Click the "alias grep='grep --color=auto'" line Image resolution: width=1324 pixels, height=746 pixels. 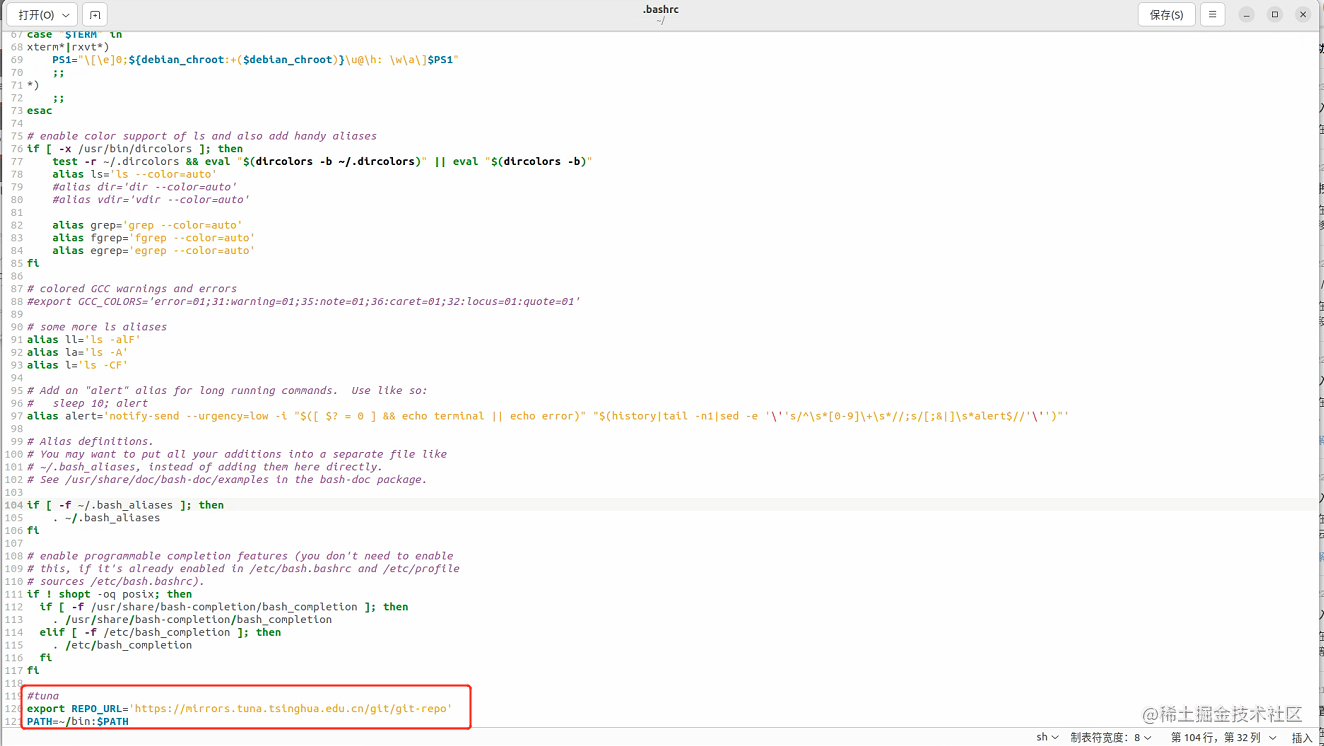(x=147, y=225)
